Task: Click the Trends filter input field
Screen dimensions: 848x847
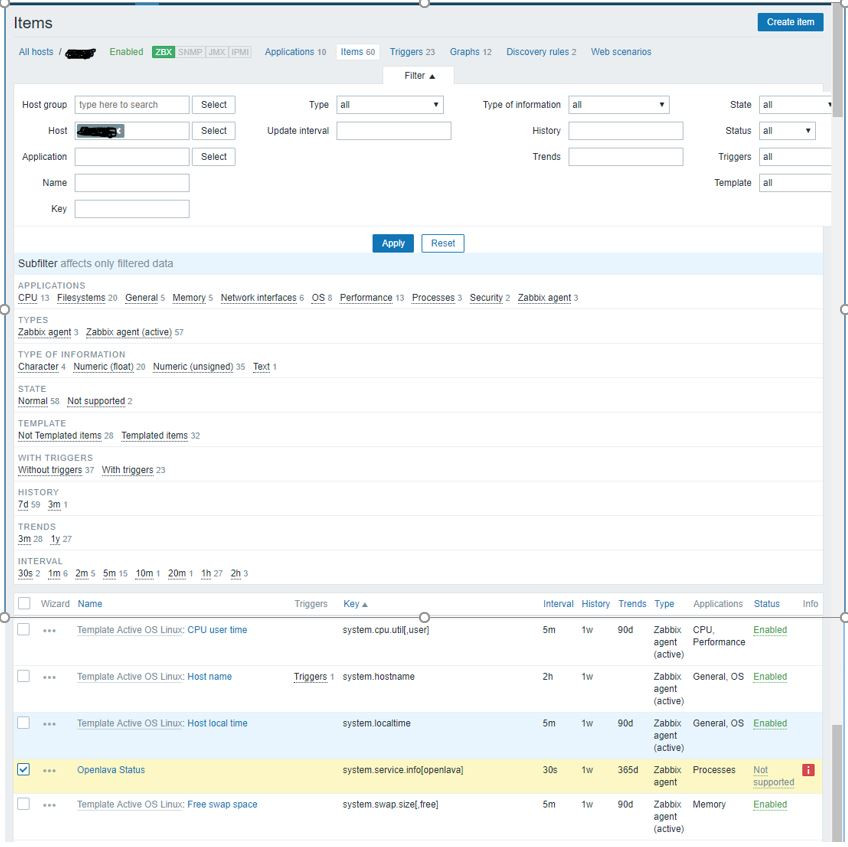Action: [x=626, y=156]
